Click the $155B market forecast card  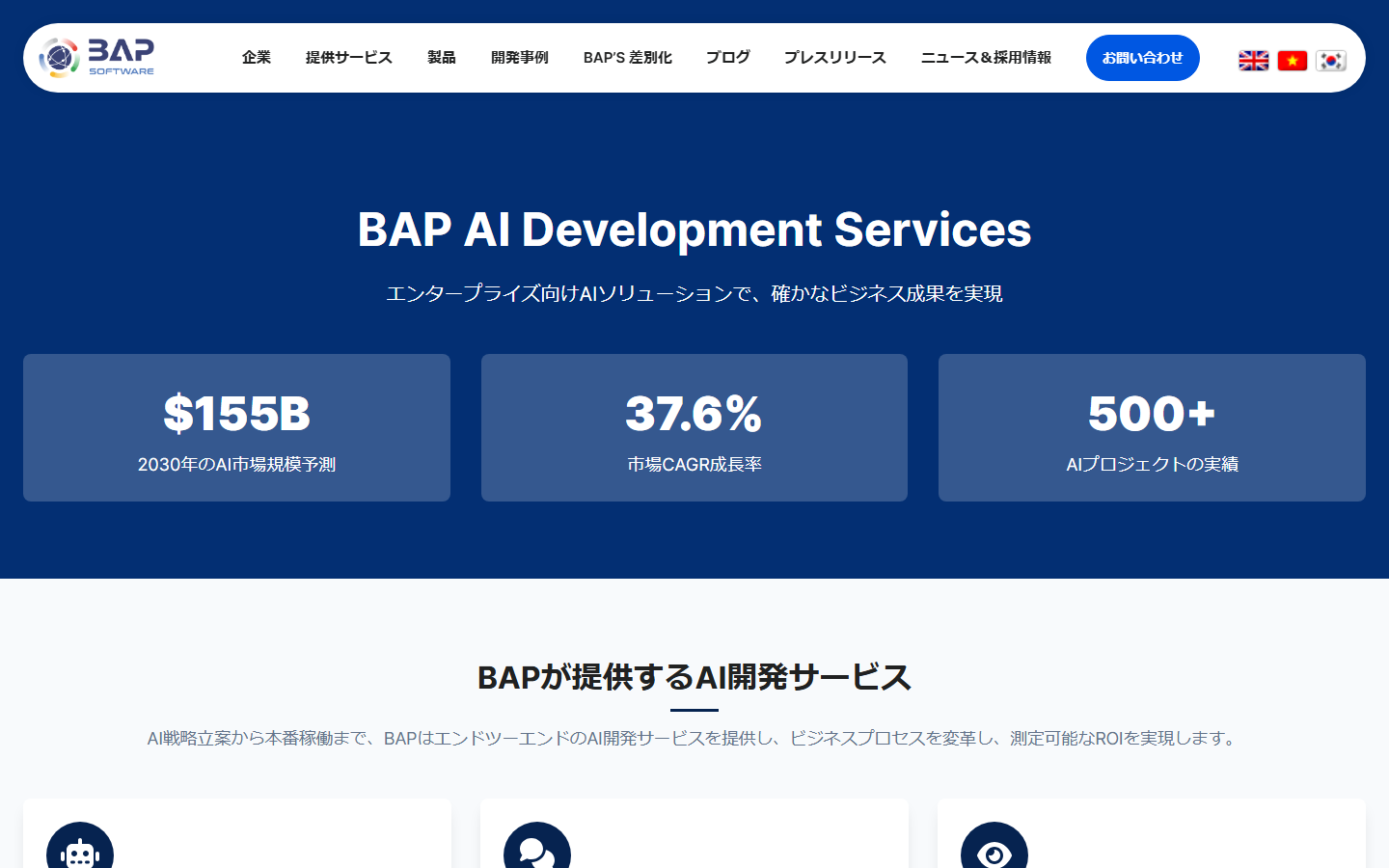236,427
